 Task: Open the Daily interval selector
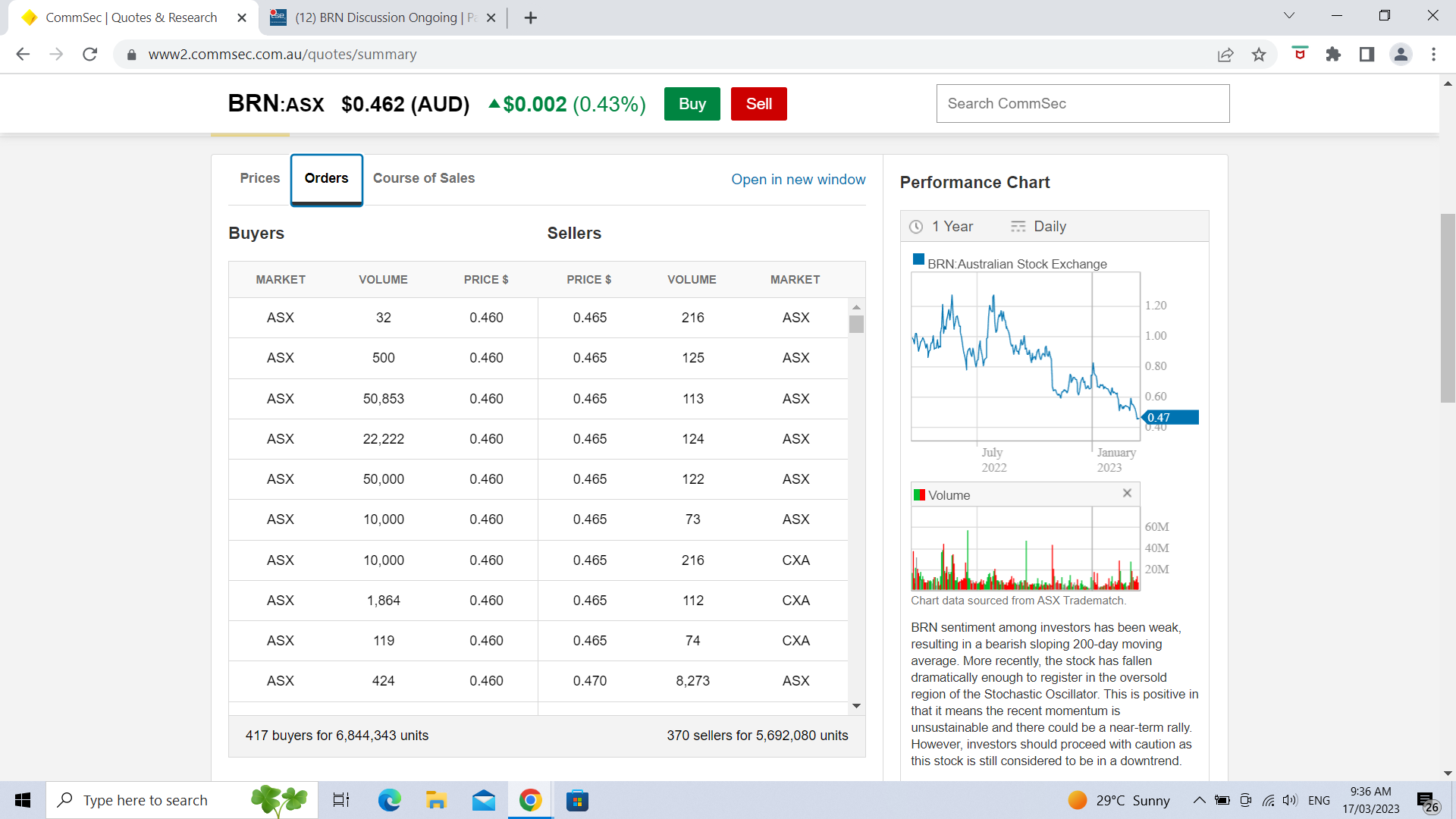[1038, 226]
